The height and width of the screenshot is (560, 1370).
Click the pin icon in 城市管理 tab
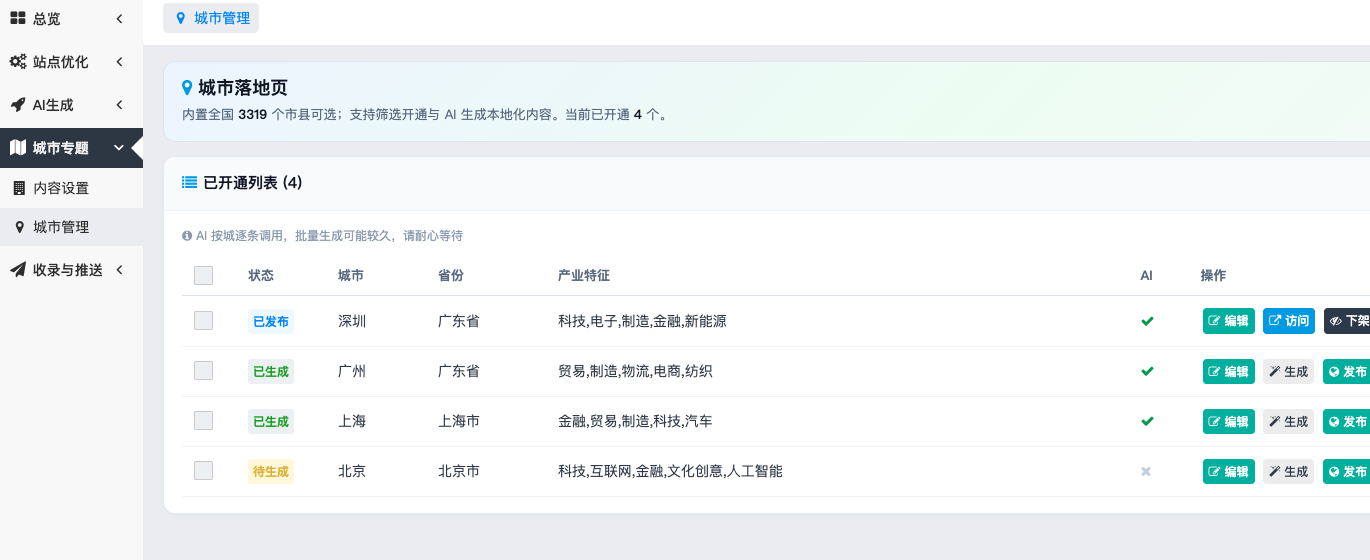(x=180, y=18)
